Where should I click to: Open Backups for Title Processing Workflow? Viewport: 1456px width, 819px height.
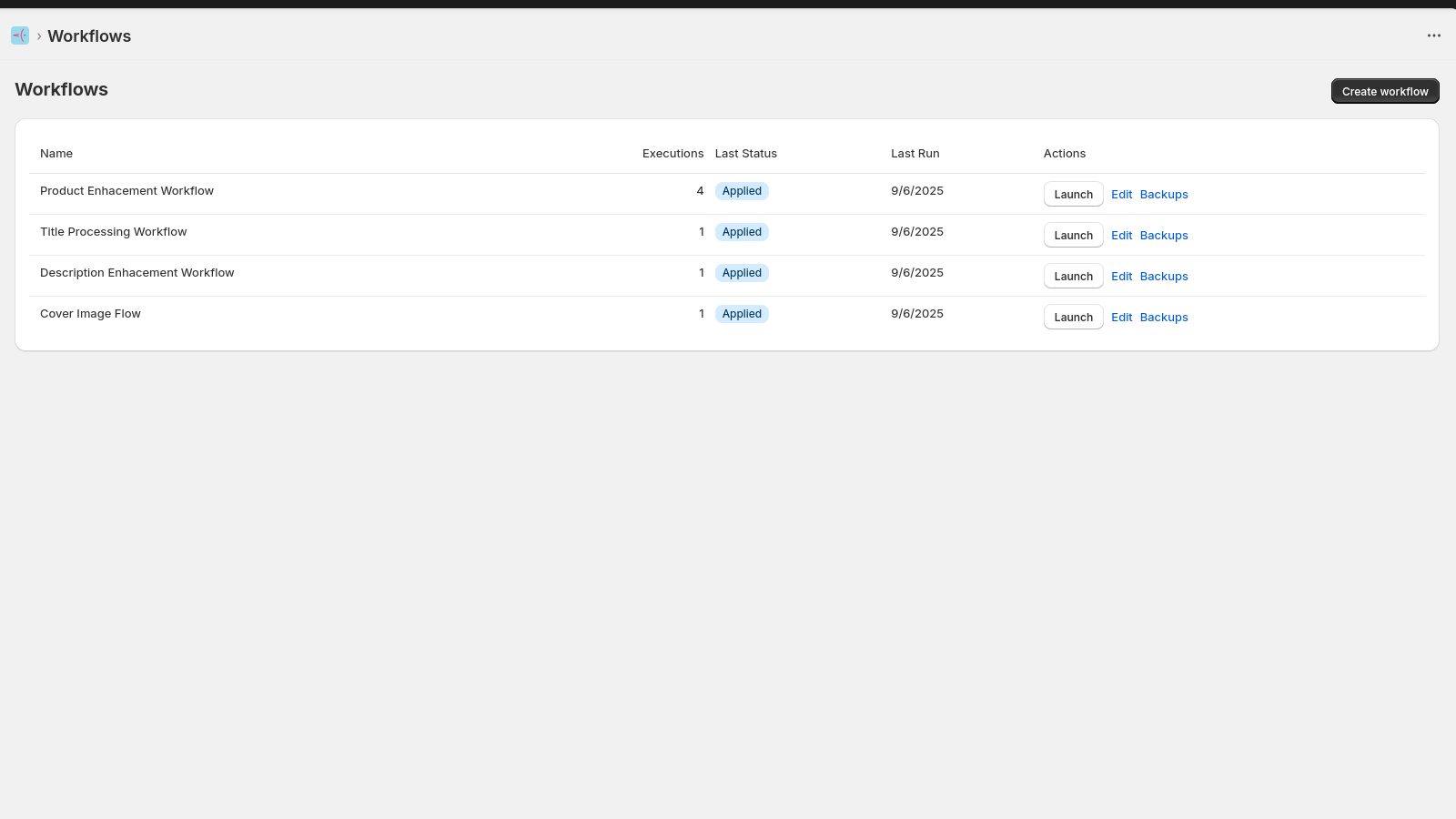click(x=1164, y=235)
